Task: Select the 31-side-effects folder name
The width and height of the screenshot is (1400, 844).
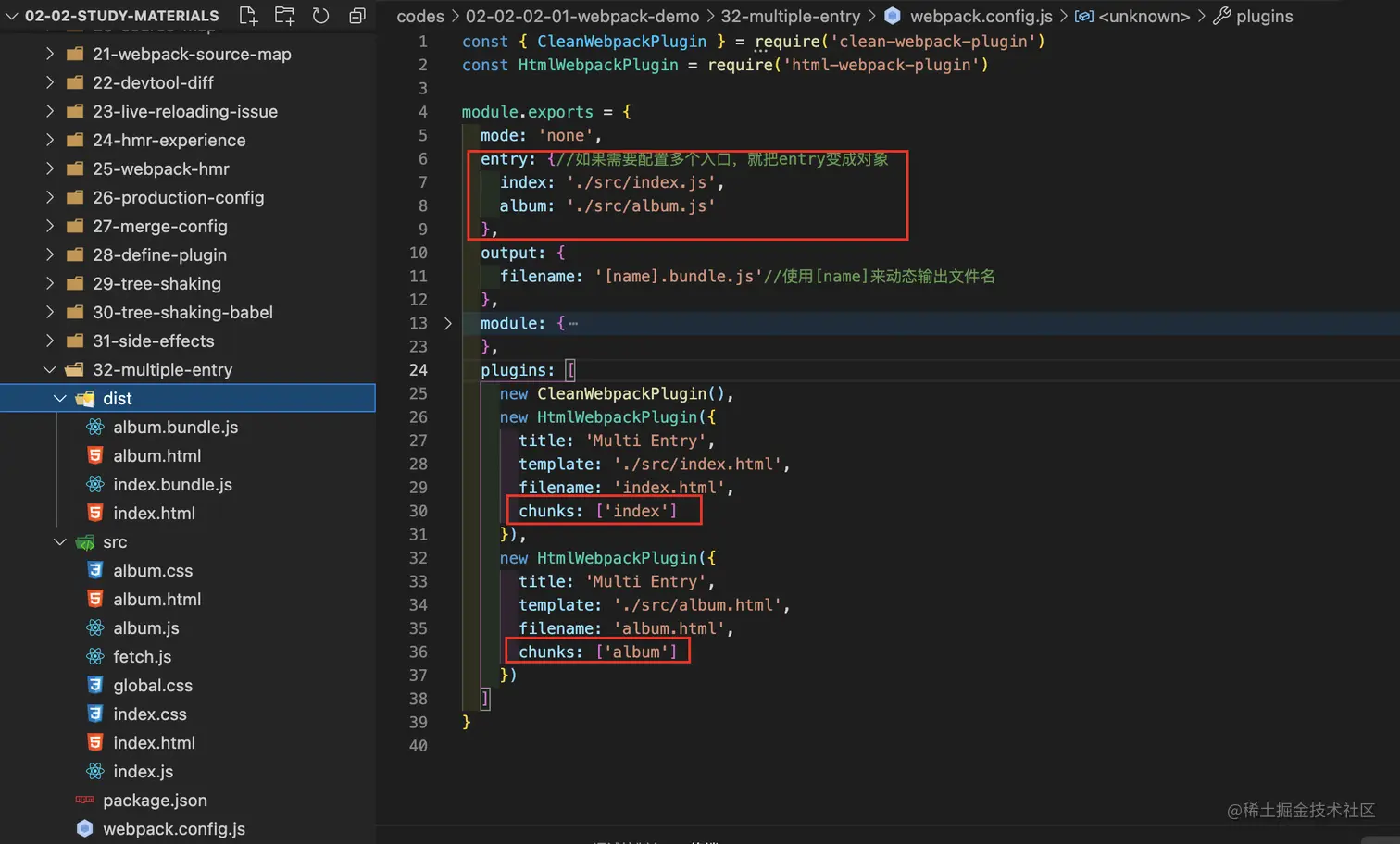Action: tap(154, 341)
